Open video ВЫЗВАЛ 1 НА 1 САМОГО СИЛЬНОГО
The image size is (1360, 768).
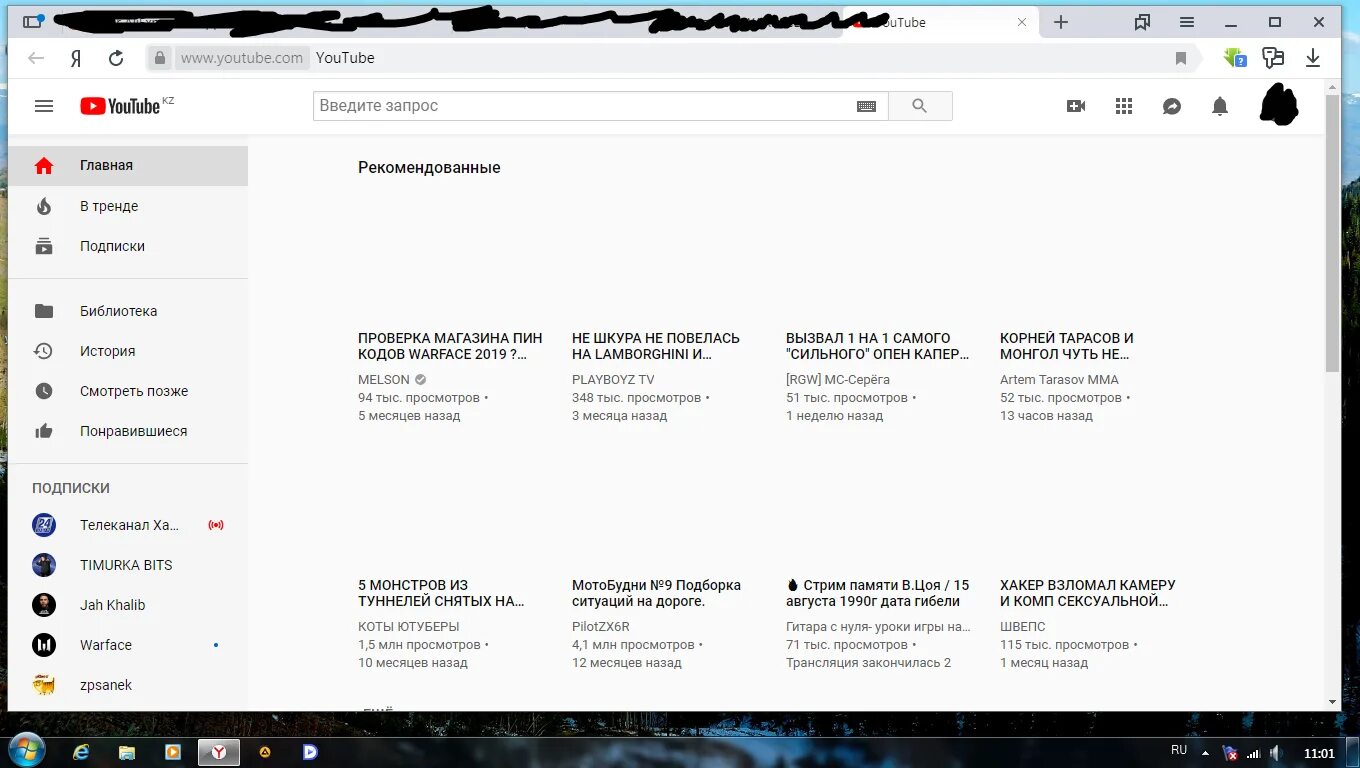point(878,346)
